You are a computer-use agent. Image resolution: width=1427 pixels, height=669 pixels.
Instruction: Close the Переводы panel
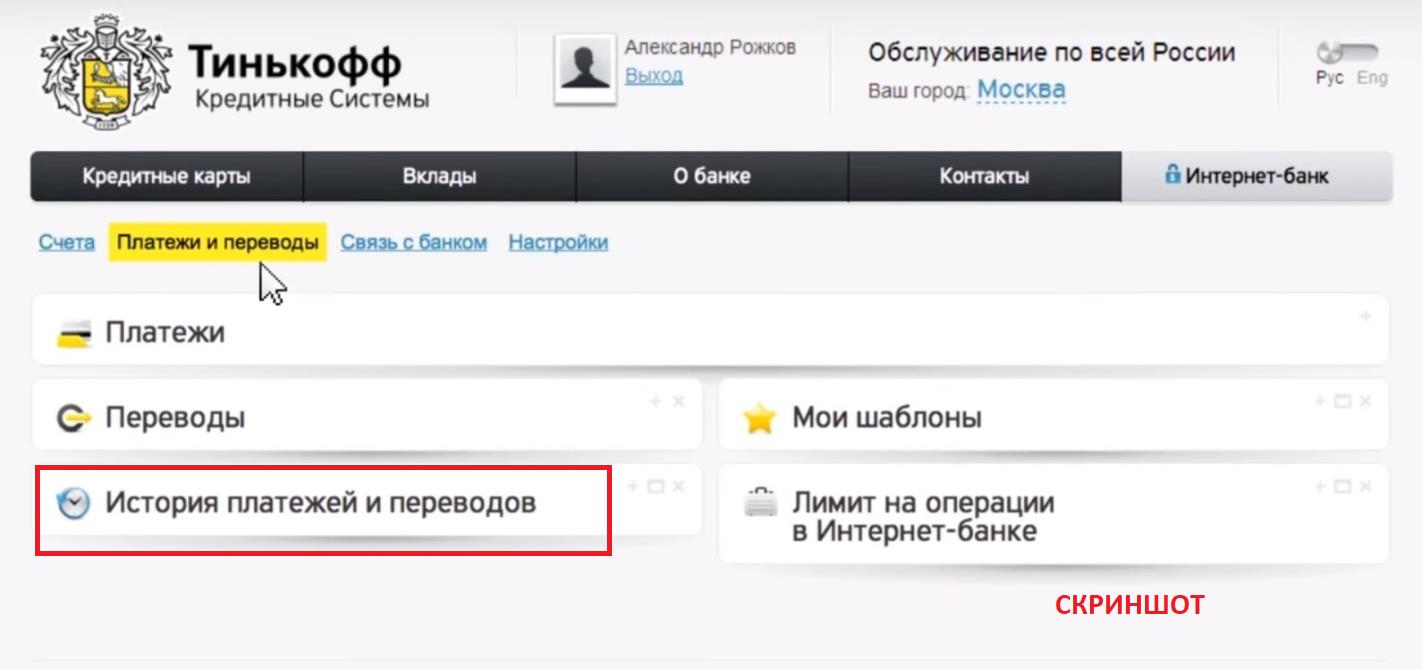678,401
